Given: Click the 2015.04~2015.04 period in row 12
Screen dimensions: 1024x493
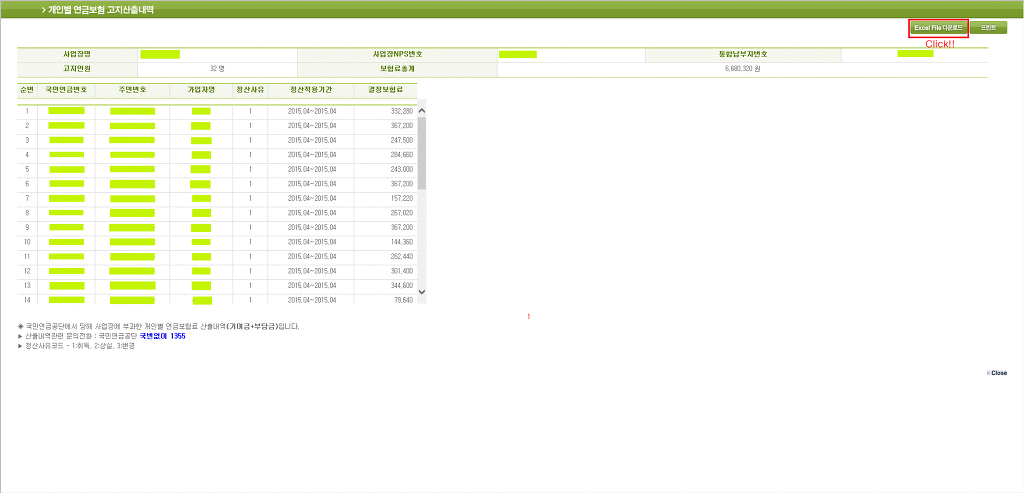Looking at the screenshot, I should tap(312, 270).
